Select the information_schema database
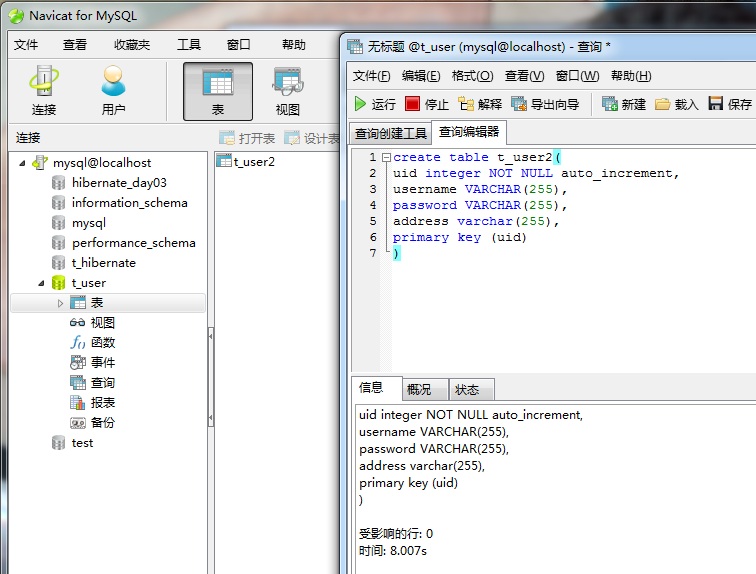Viewport: 756px width, 574px height. pos(129,203)
